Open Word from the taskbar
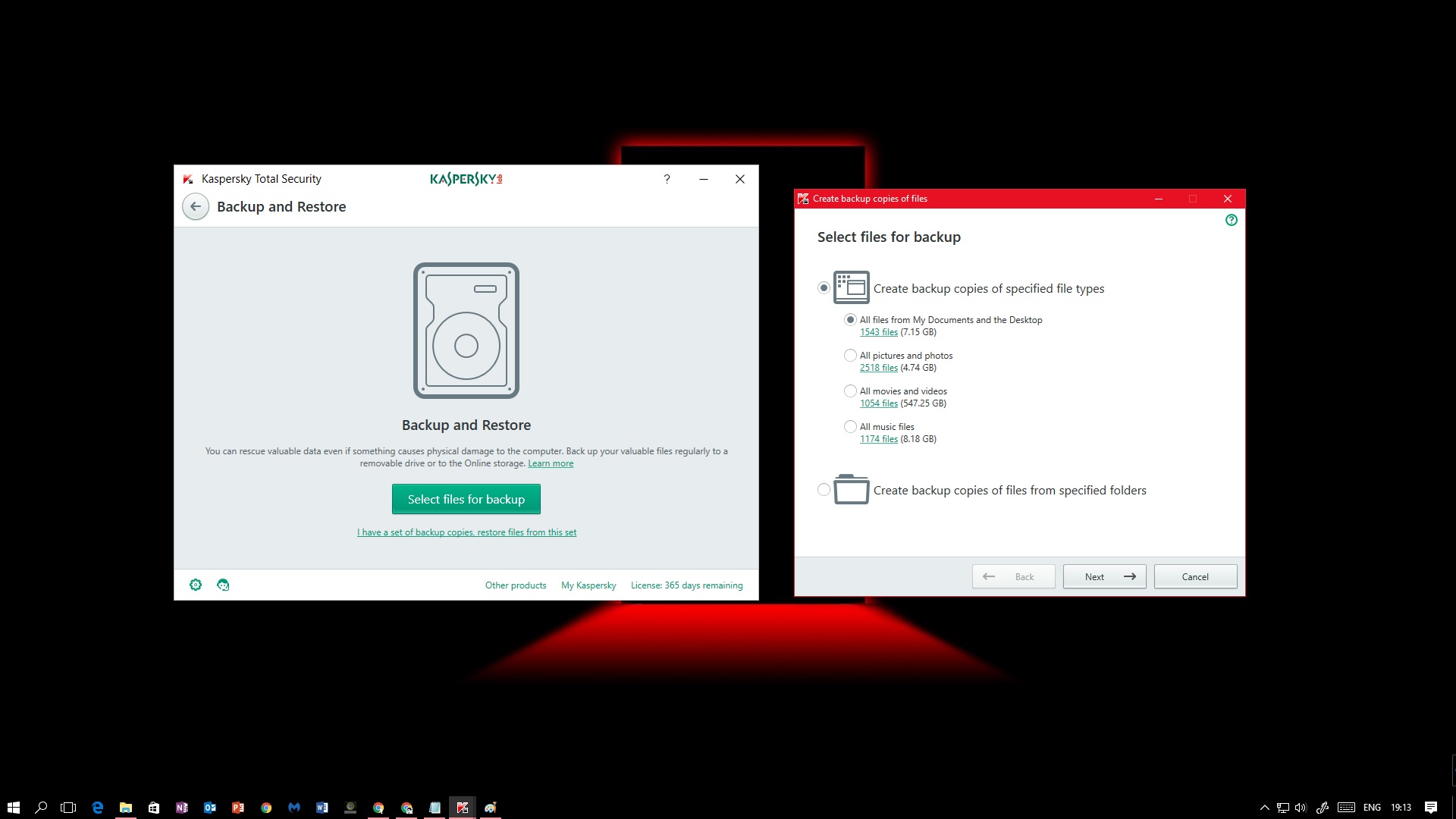This screenshot has height=819, width=1456. coord(322,808)
